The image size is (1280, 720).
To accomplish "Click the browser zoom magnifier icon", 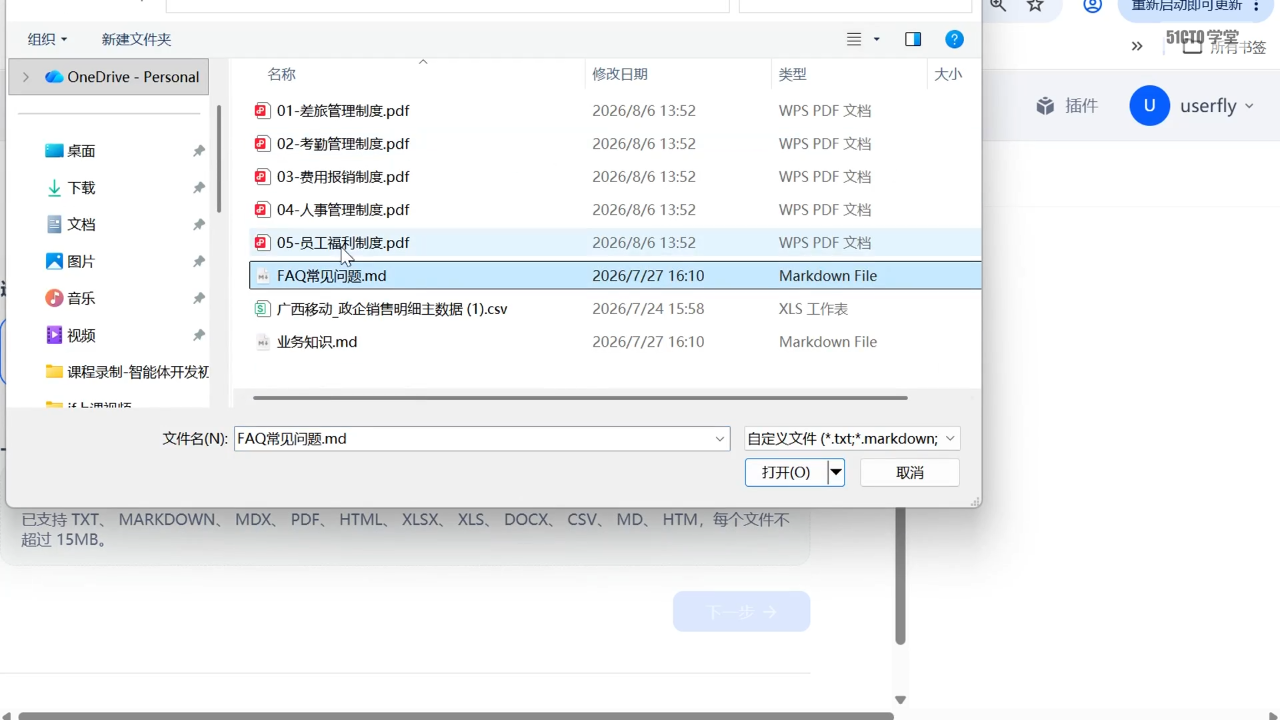I will click(x=997, y=5).
